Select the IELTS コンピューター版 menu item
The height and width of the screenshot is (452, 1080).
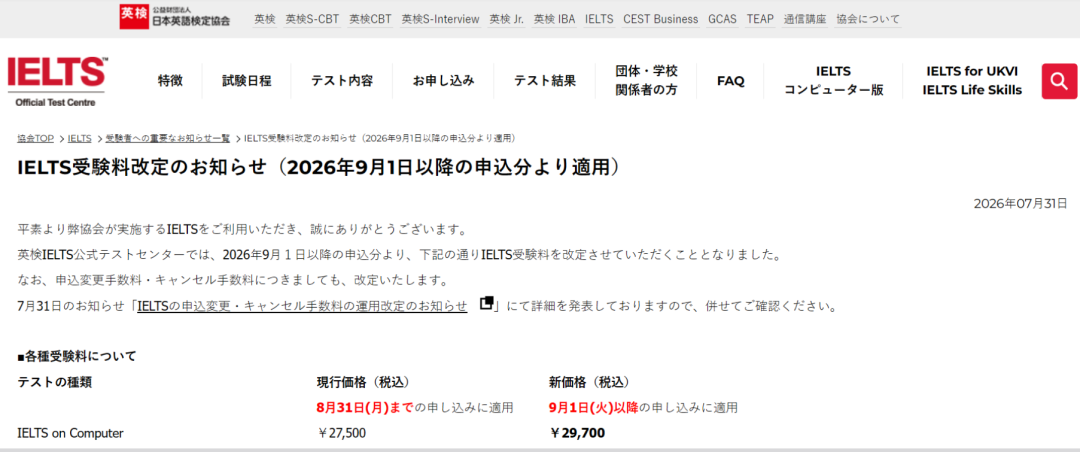click(x=833, y=81)
